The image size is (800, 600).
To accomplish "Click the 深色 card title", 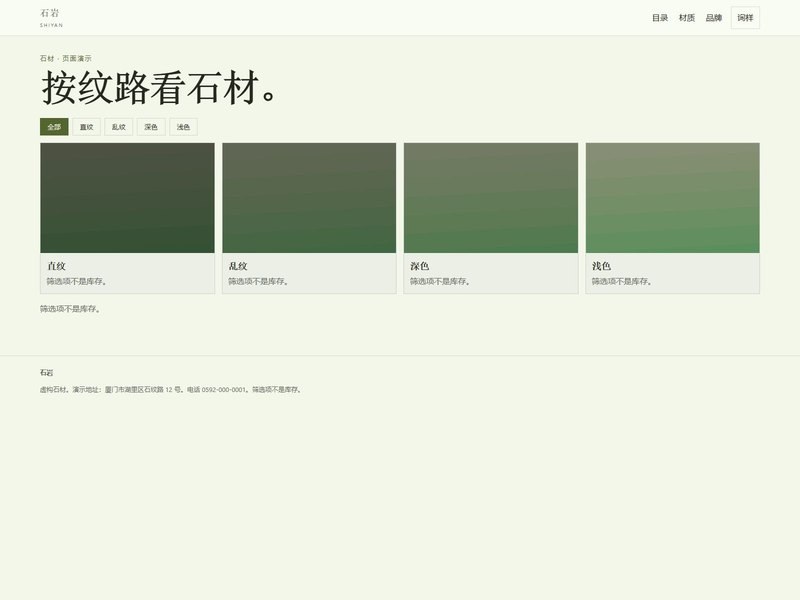I will point(419,266).
